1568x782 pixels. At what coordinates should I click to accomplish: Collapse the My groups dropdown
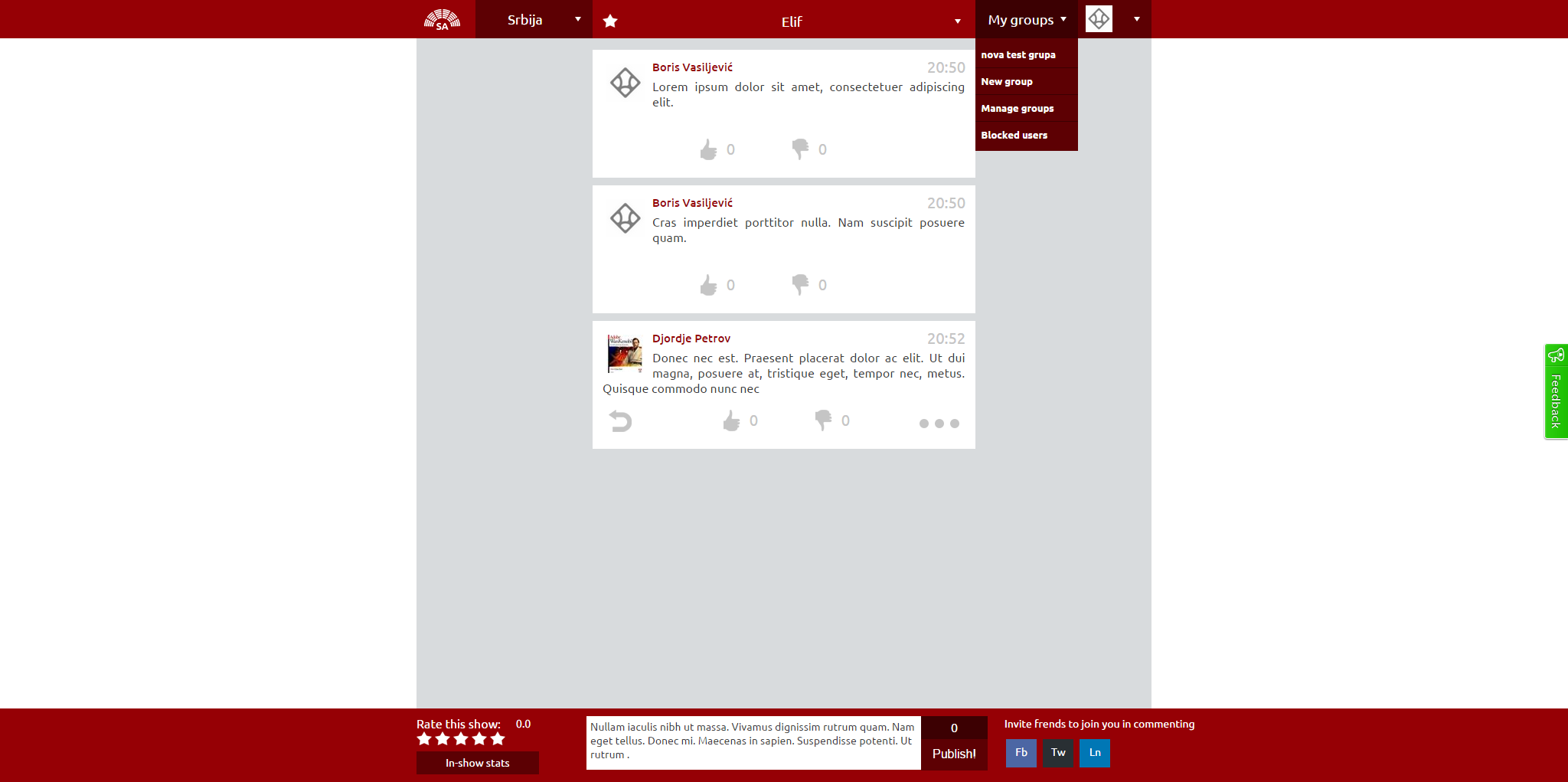[x=1026, y=19]
